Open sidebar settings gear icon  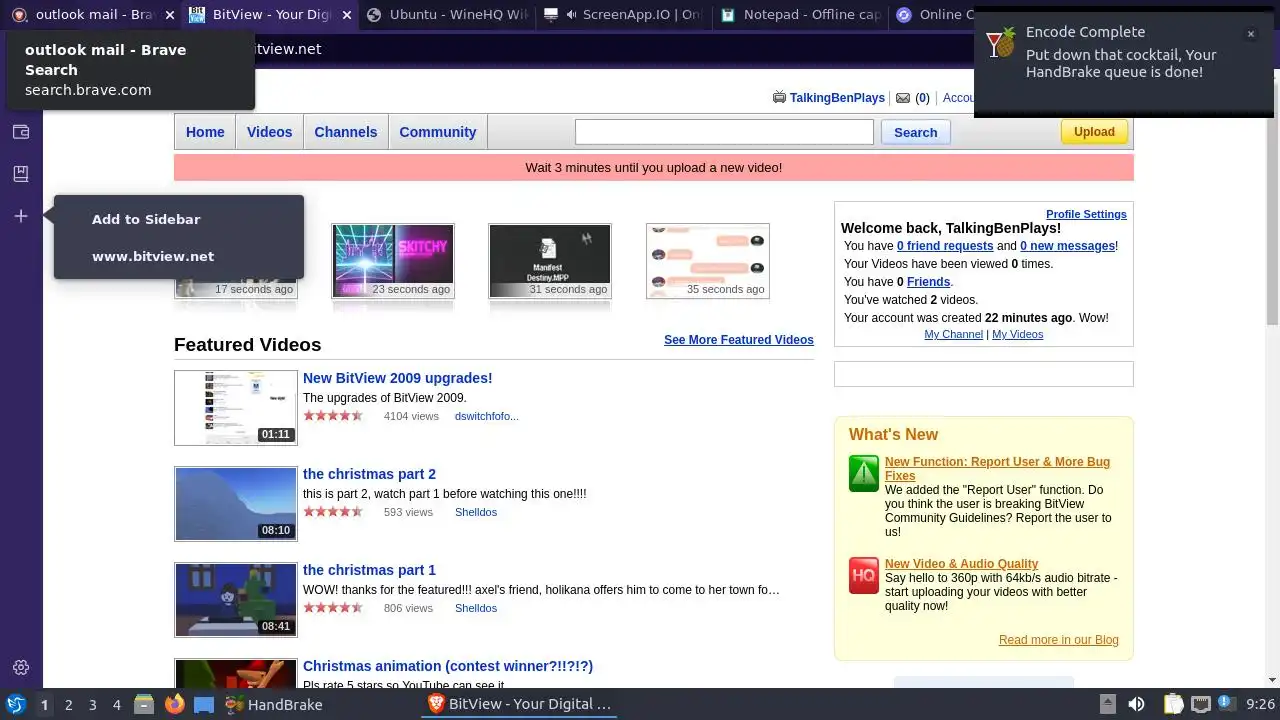pyautogui.click(x=20, y=668)
